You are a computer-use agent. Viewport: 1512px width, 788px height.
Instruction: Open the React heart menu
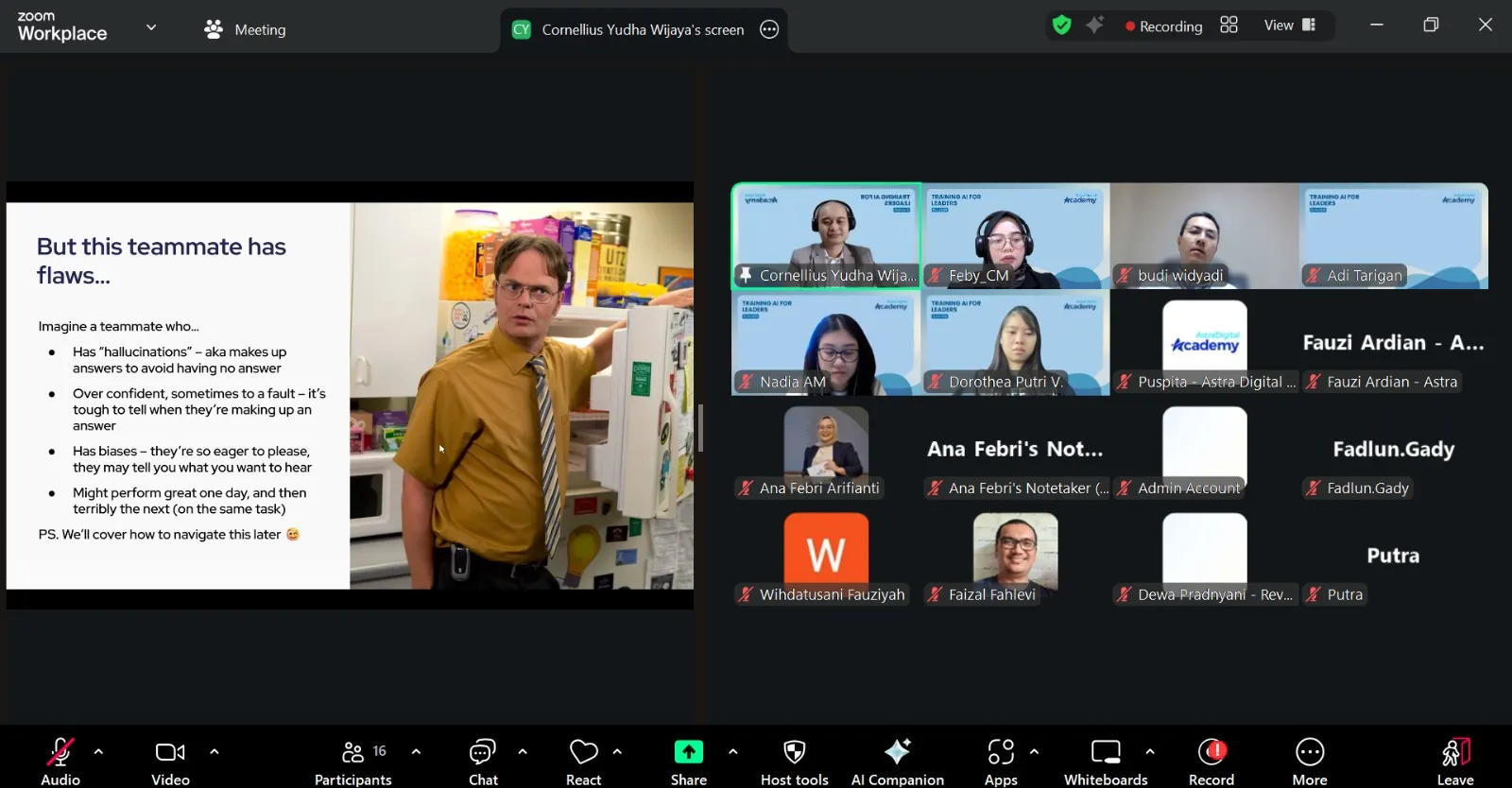coord(583,761)
